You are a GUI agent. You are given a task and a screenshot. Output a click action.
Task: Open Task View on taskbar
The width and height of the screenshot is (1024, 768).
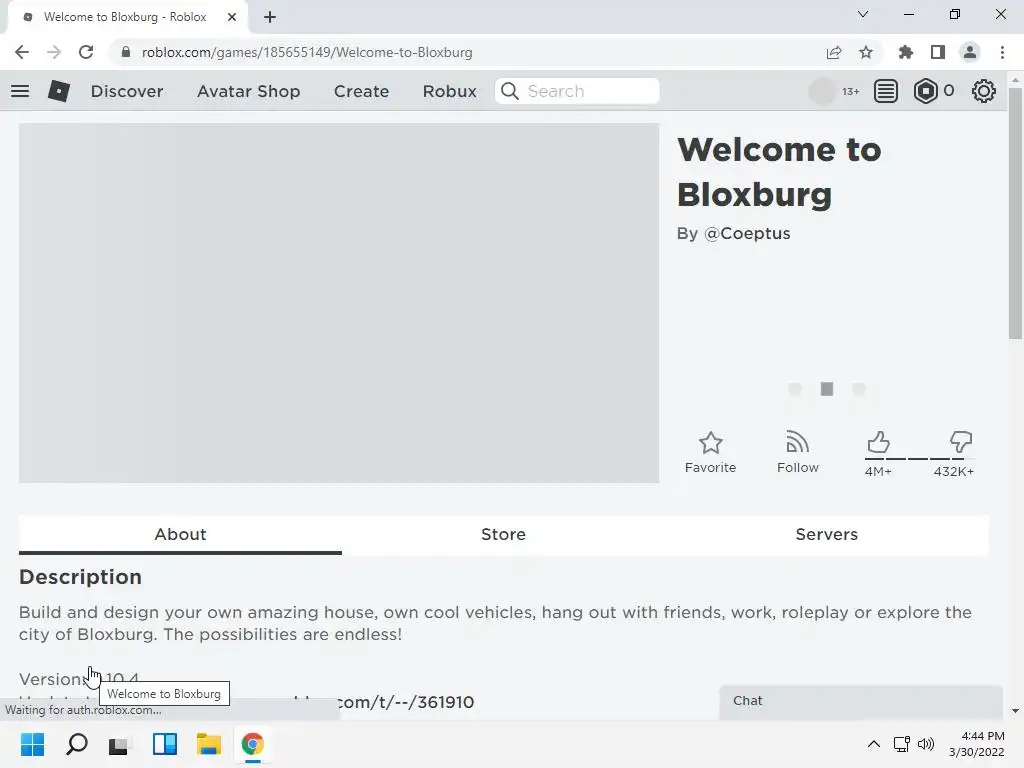point(119,744)
